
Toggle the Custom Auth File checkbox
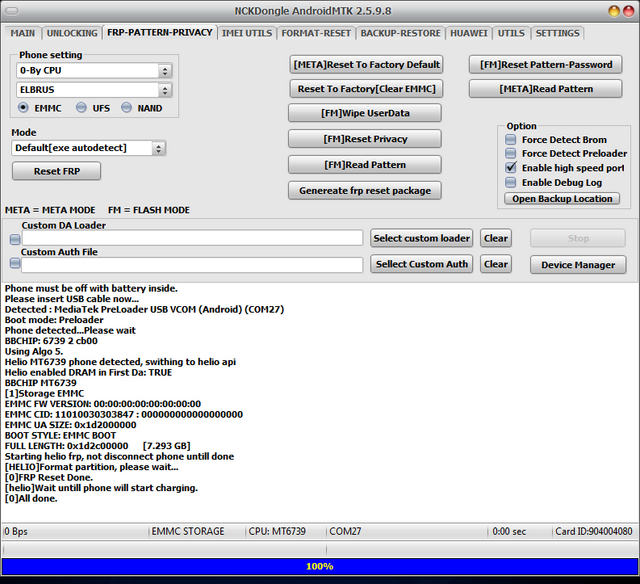(15, 263)
